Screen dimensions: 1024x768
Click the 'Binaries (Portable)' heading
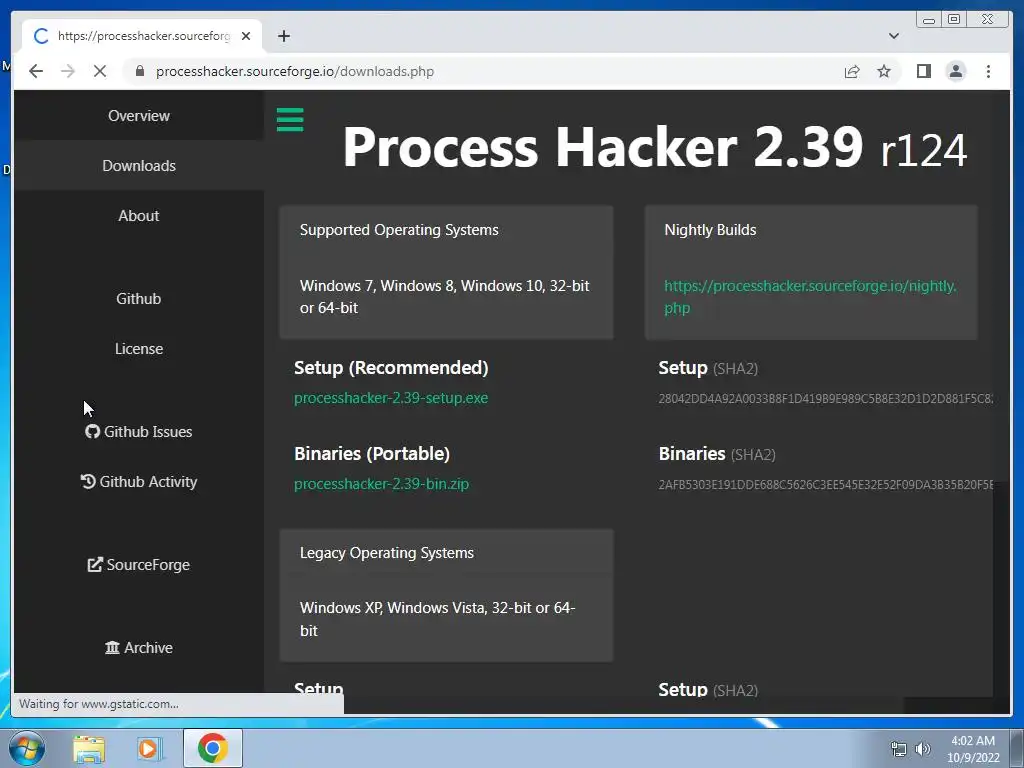(372, 454)
